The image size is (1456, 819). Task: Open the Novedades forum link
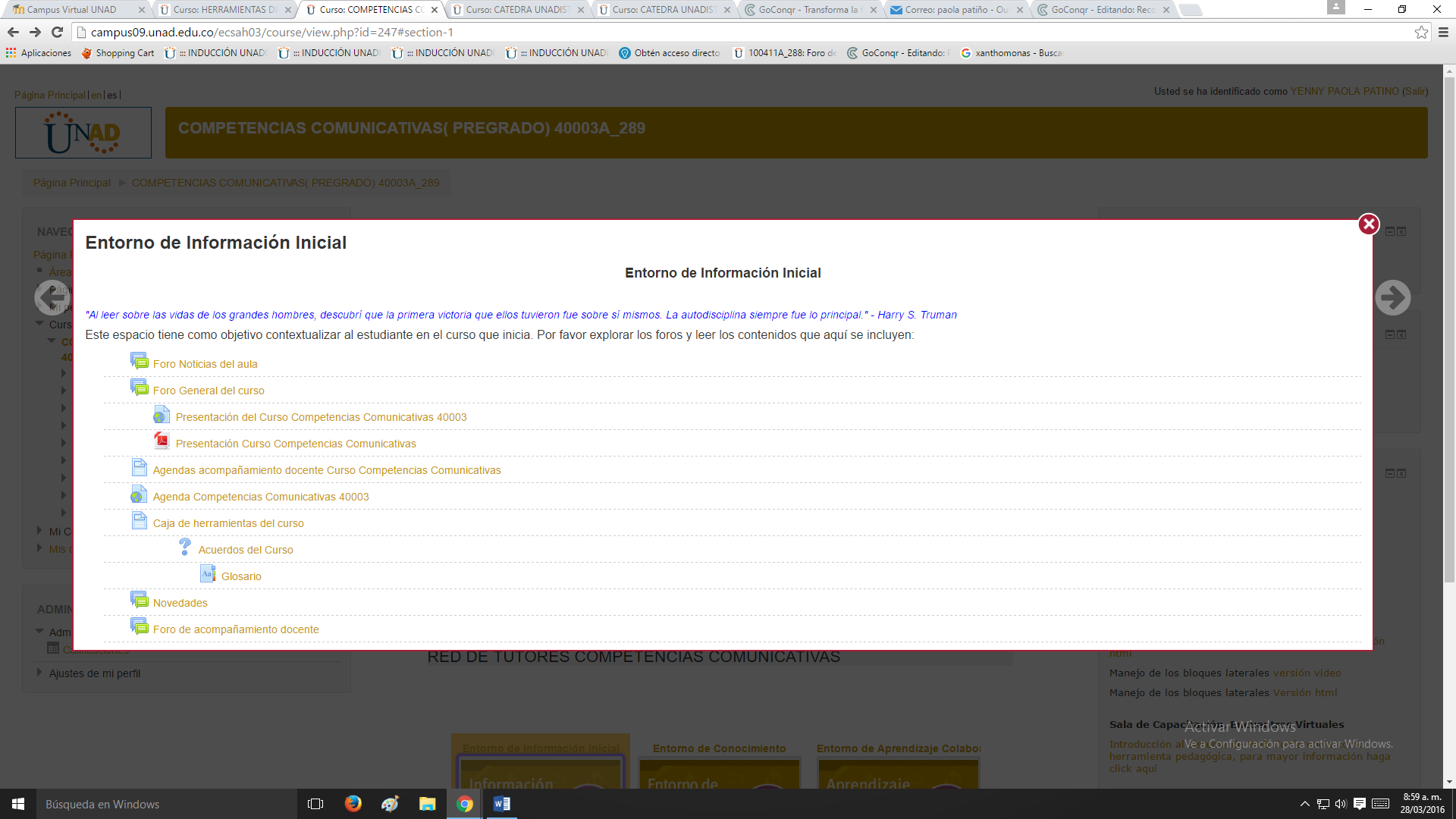coord(180,603)
